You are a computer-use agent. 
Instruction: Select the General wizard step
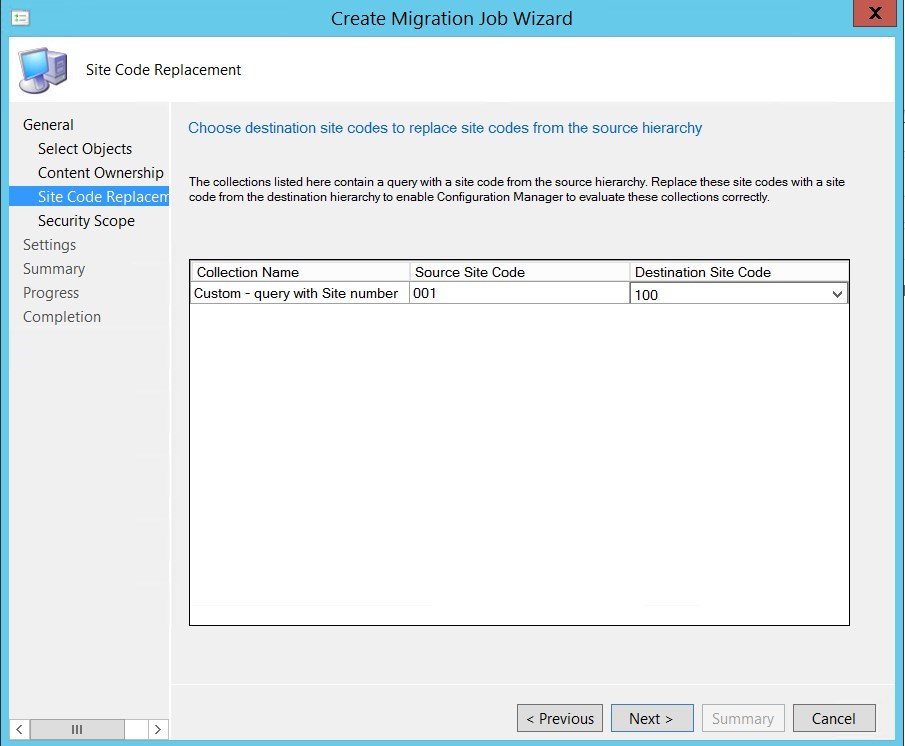pyautogui.click(x=48, y=124)
